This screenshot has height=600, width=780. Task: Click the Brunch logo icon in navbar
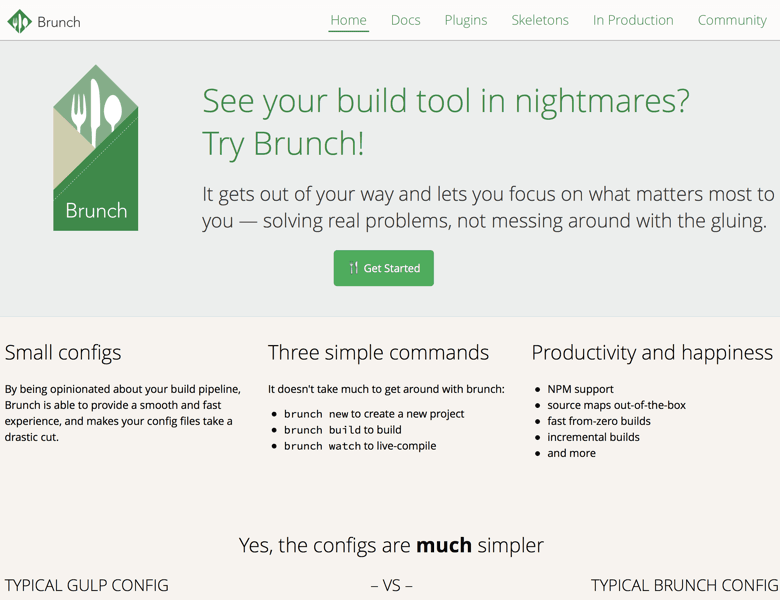(19, 21)
